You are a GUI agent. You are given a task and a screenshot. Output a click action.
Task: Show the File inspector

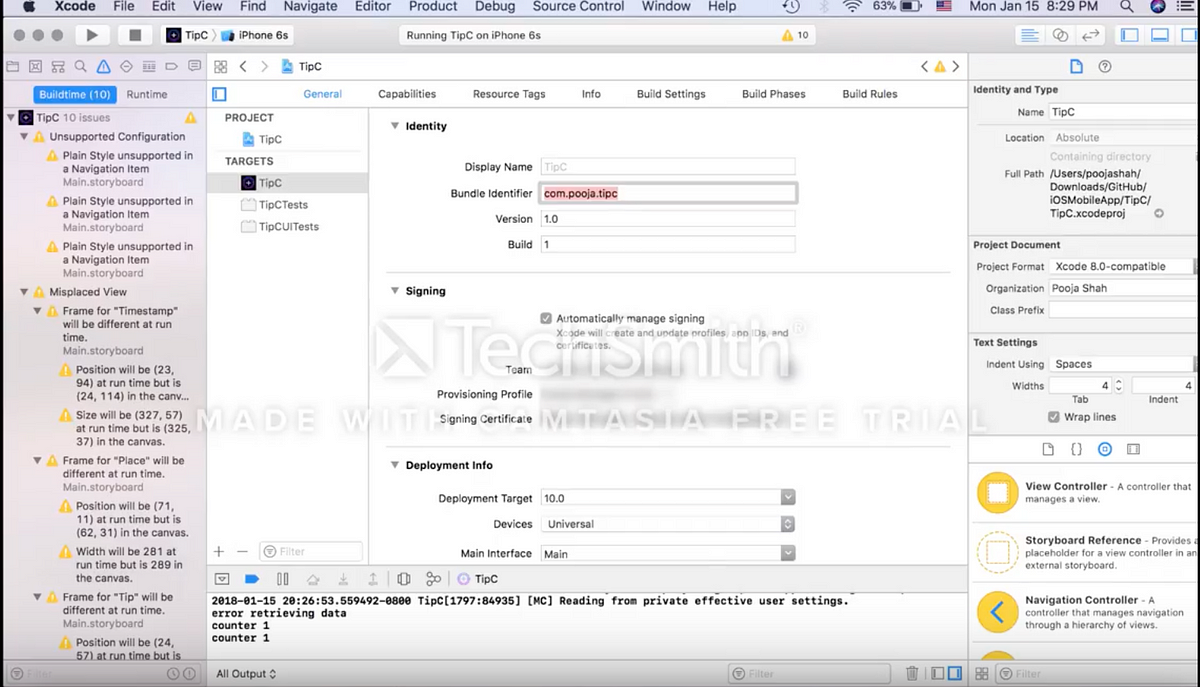tap(1076, 67)
